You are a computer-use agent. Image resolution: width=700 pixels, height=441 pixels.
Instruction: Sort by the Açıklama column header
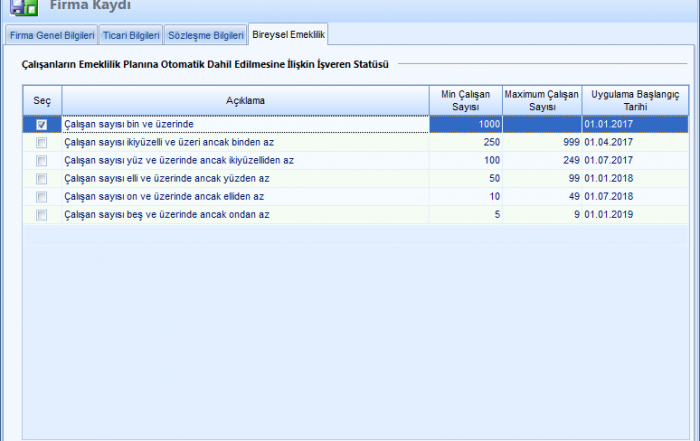coord(245,100)
